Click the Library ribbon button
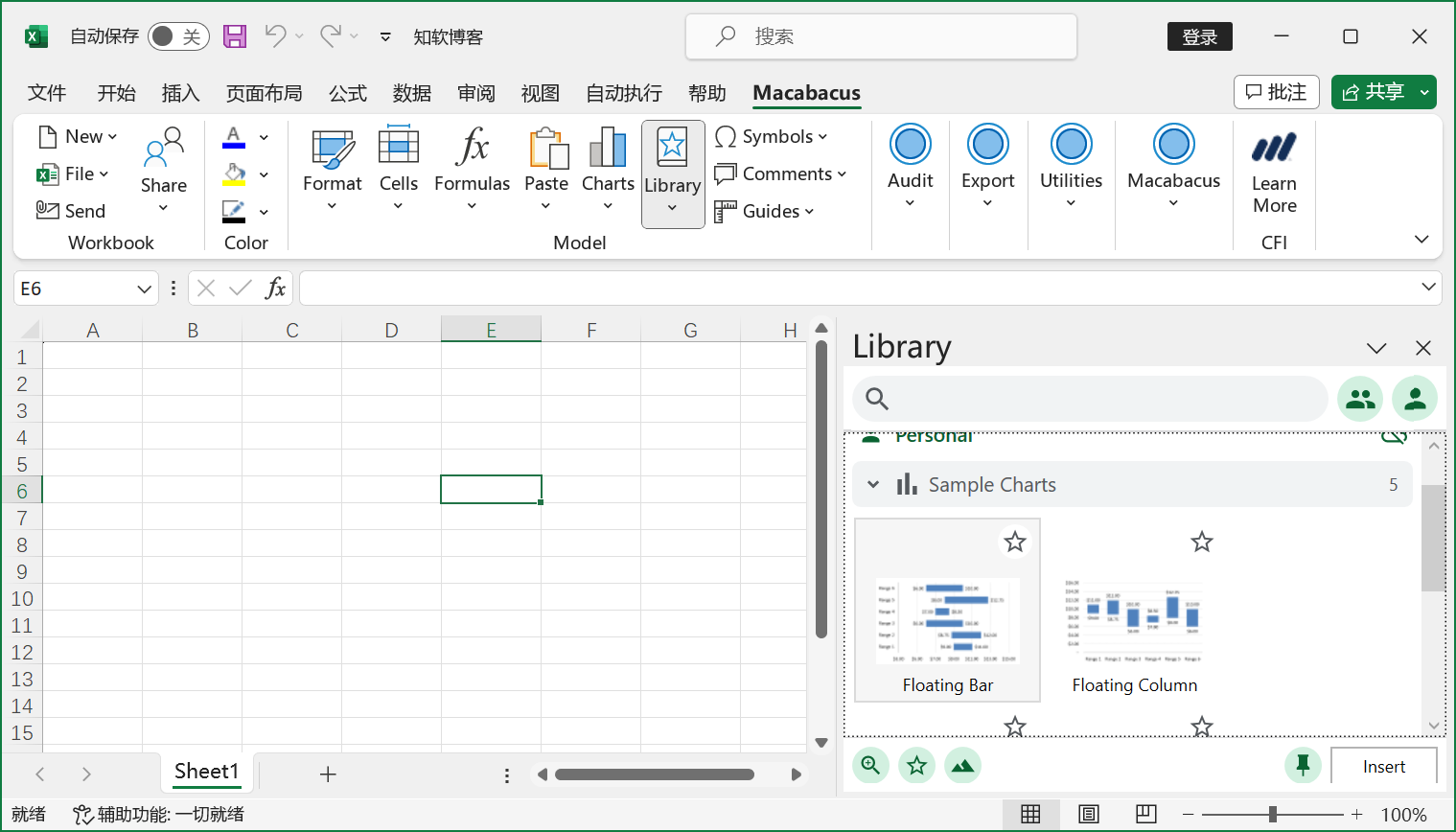 point(673,173)
